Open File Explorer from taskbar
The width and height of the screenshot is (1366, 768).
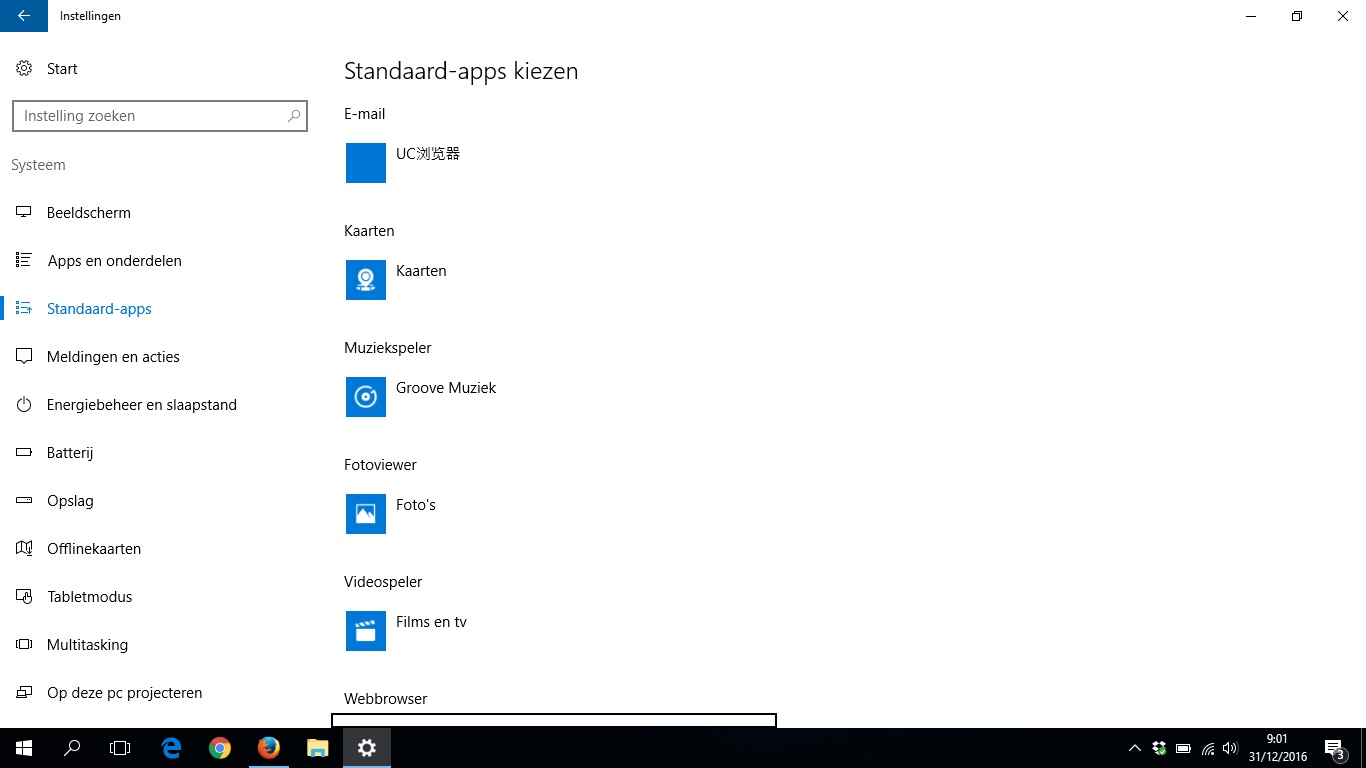(317, 748)
